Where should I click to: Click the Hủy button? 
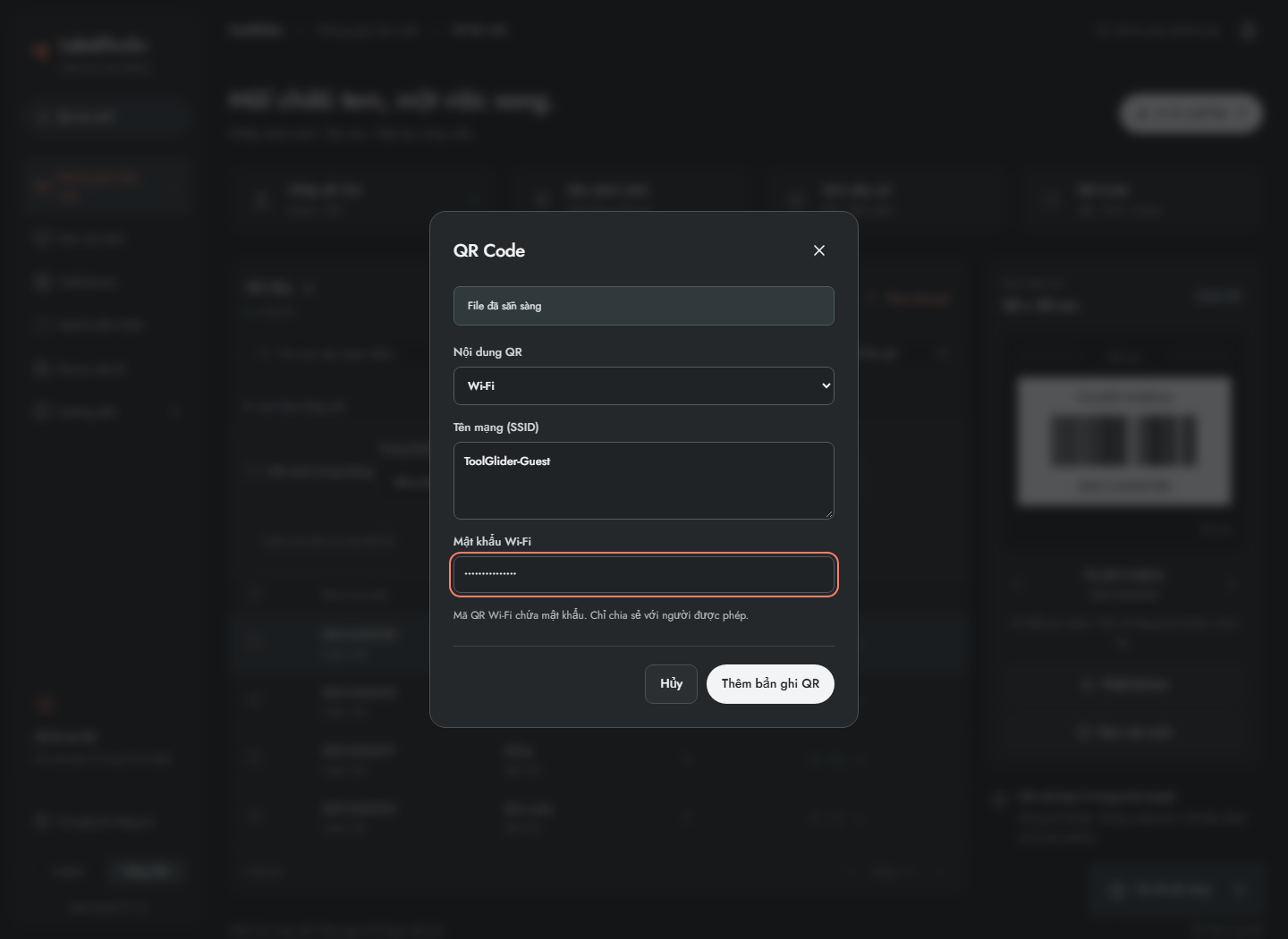coord(671,684)
